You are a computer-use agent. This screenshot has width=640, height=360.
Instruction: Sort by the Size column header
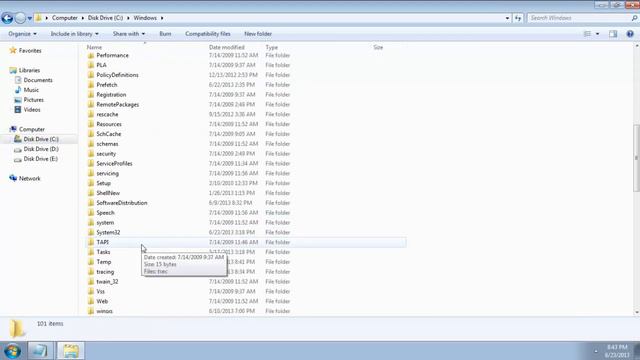point(378,47)
